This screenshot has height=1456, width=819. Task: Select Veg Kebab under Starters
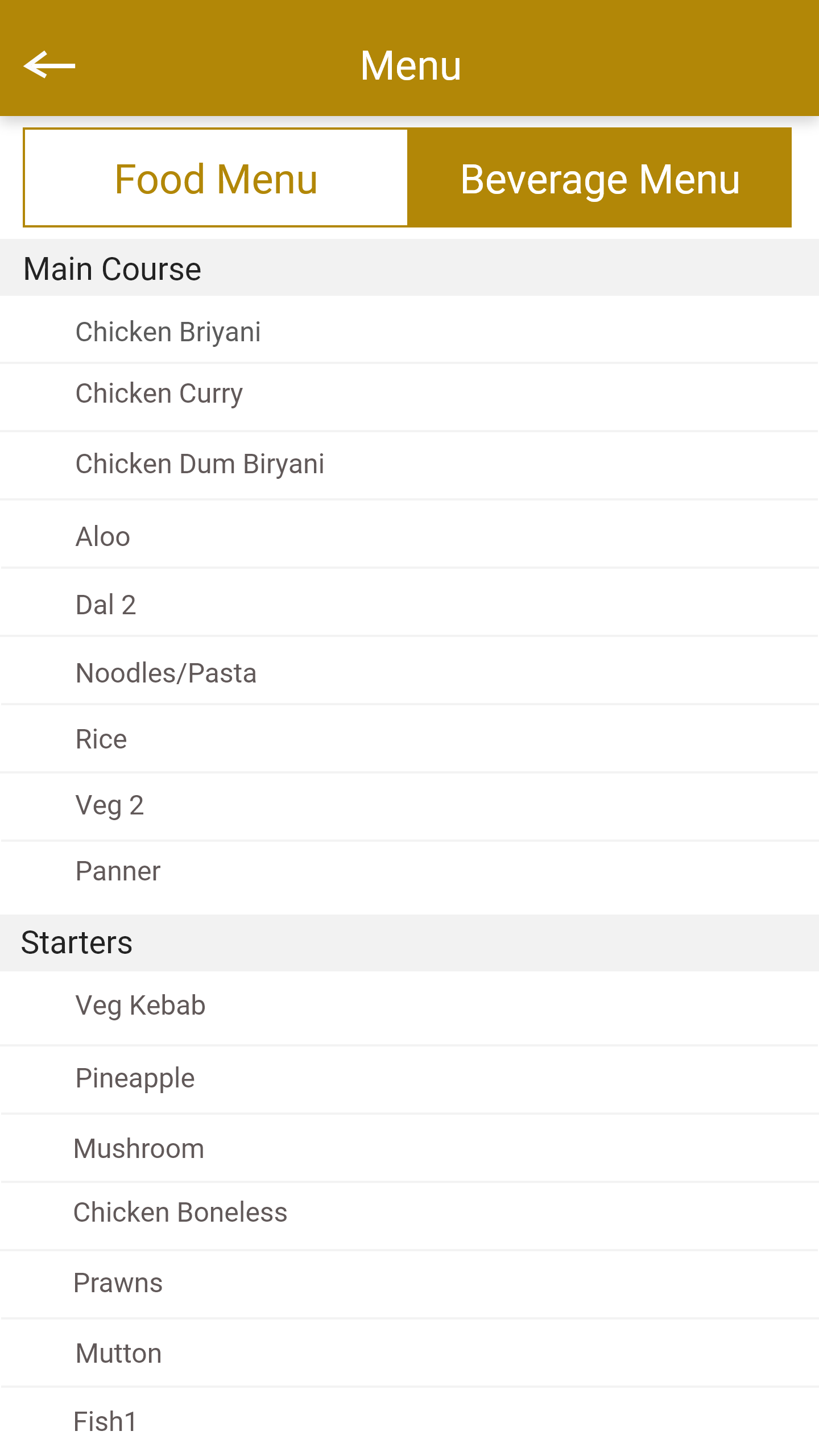pos(140,1006)
